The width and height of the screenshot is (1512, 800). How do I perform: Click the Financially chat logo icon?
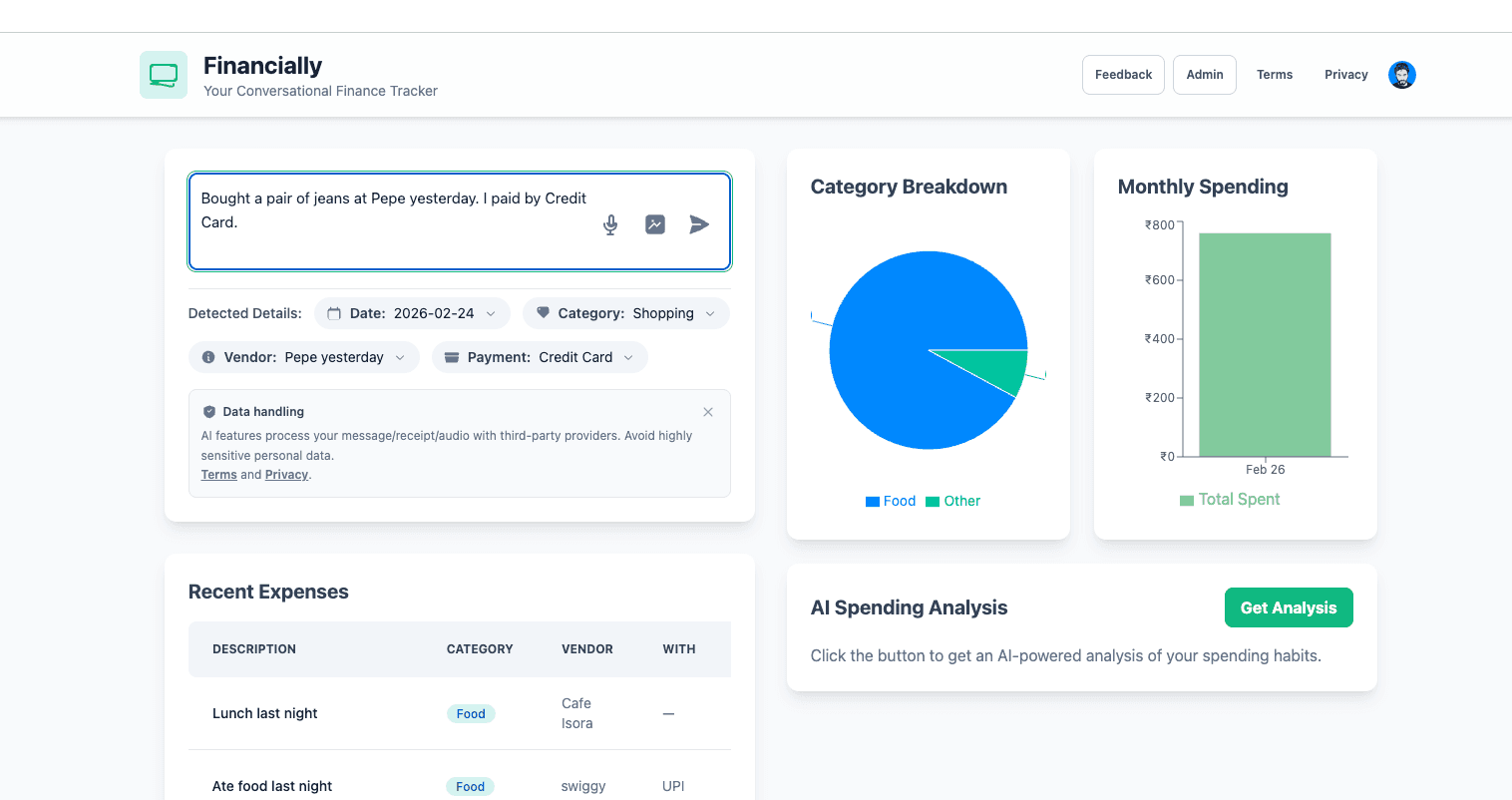[x=163, y=74]
